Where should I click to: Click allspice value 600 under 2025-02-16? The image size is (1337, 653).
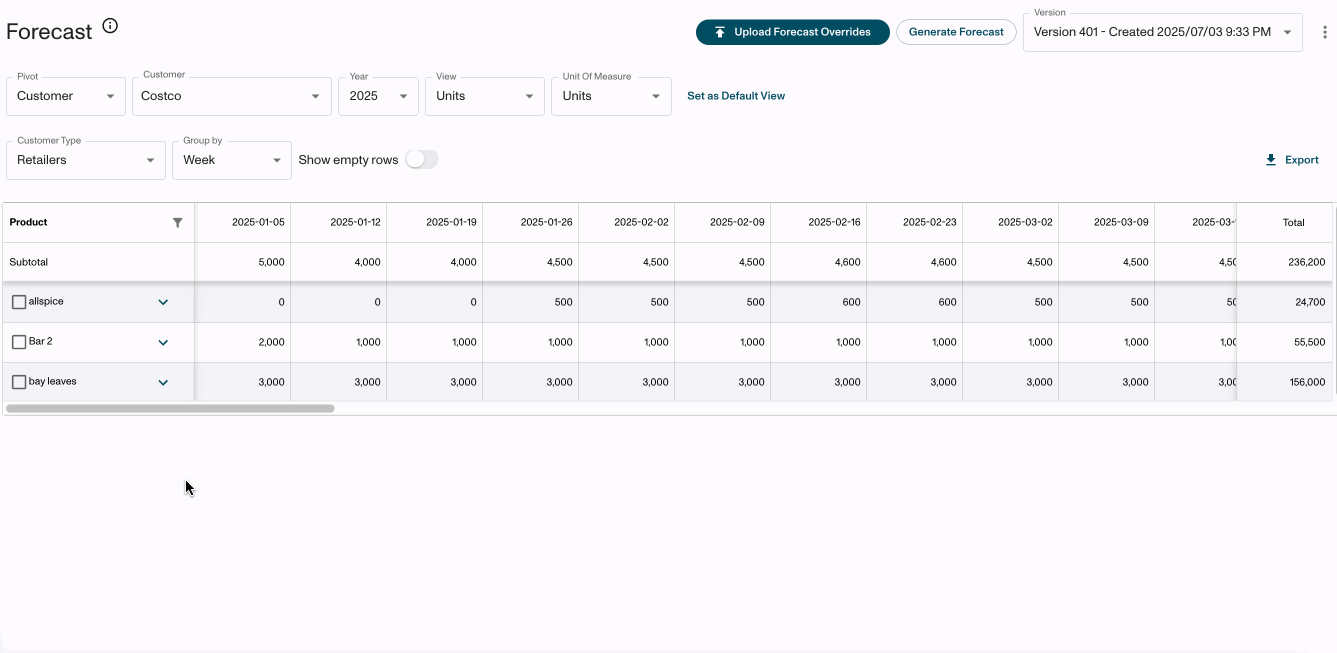851,302
